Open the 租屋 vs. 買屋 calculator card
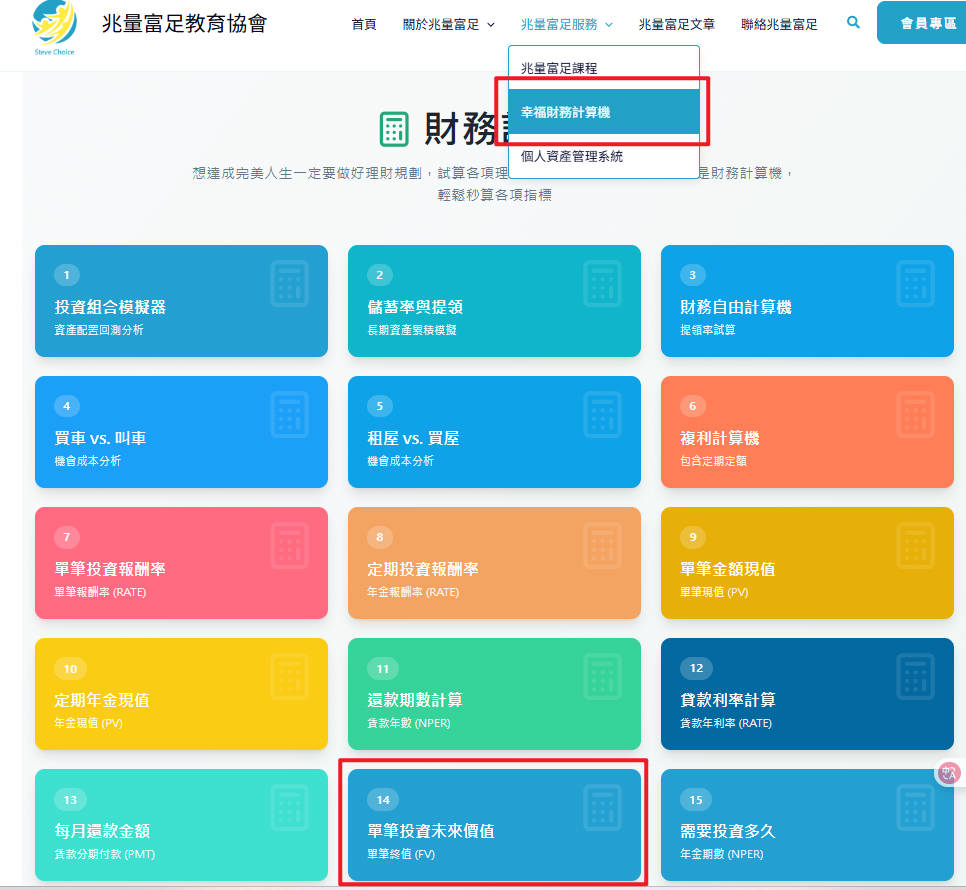The height and width of the screenshot is (890, 966). pos(494,432)
